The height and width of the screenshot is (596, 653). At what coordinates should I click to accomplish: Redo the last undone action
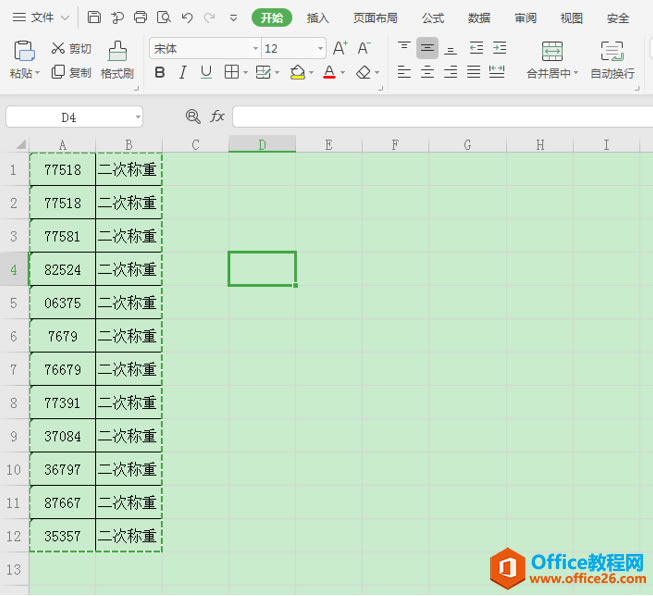(x=209, y=17)
